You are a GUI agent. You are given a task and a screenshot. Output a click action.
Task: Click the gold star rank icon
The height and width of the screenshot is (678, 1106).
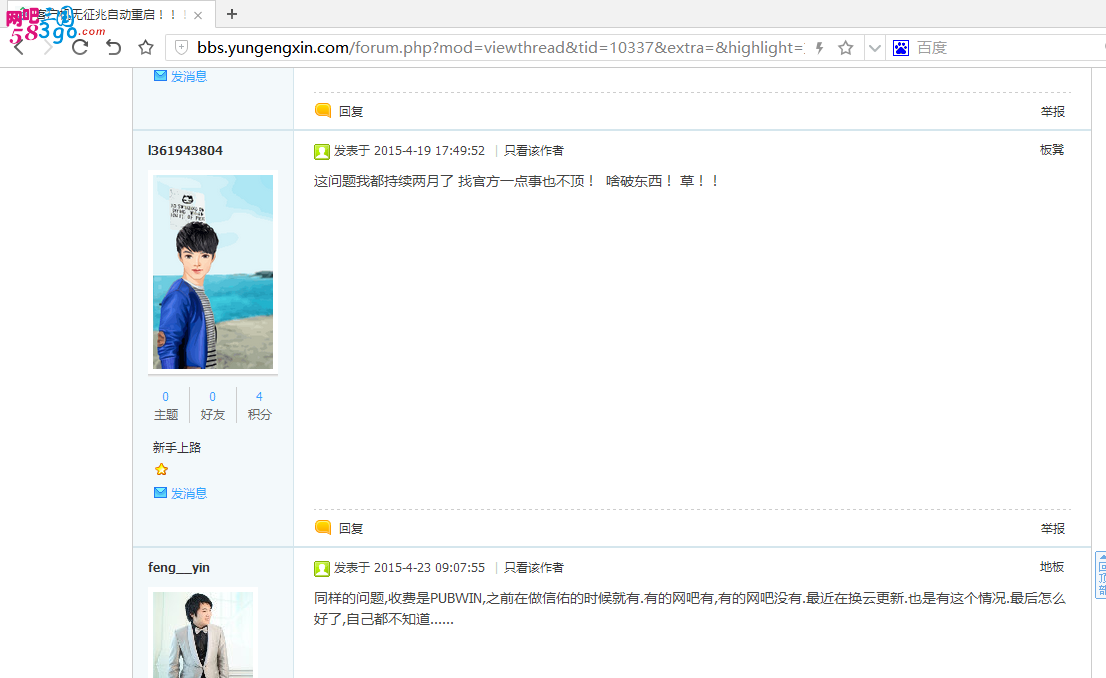[x=162, y=469]
